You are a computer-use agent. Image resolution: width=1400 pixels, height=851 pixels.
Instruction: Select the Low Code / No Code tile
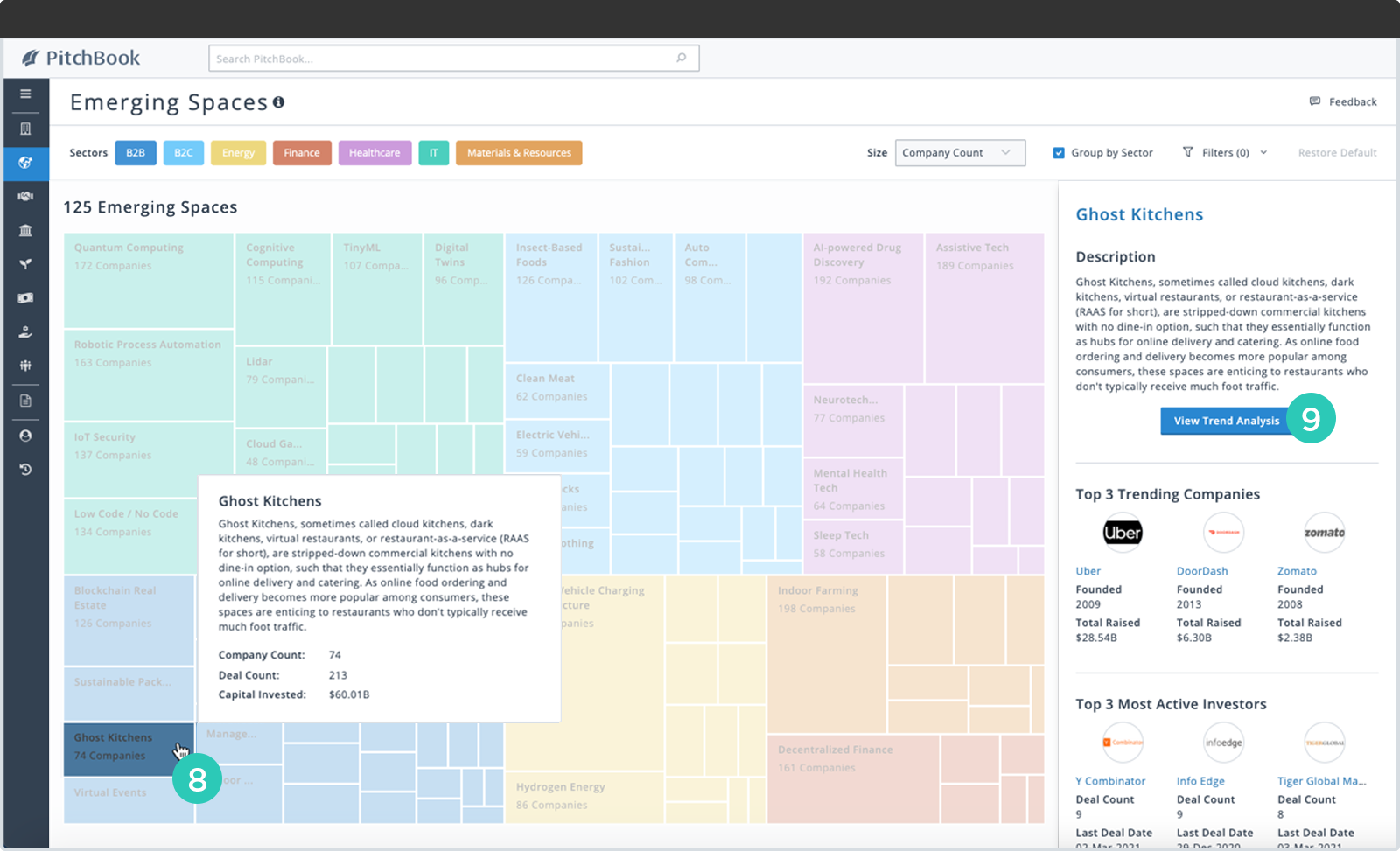point(129,535)
